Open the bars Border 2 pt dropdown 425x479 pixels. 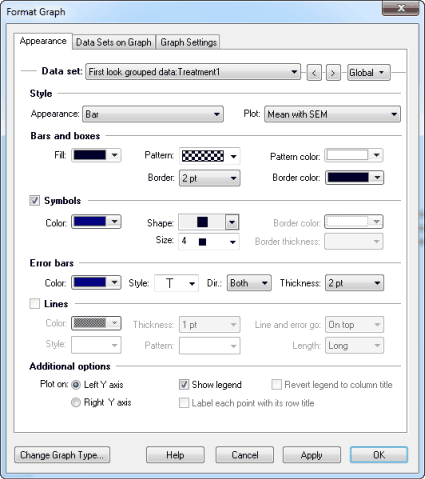tap(209, 178)
